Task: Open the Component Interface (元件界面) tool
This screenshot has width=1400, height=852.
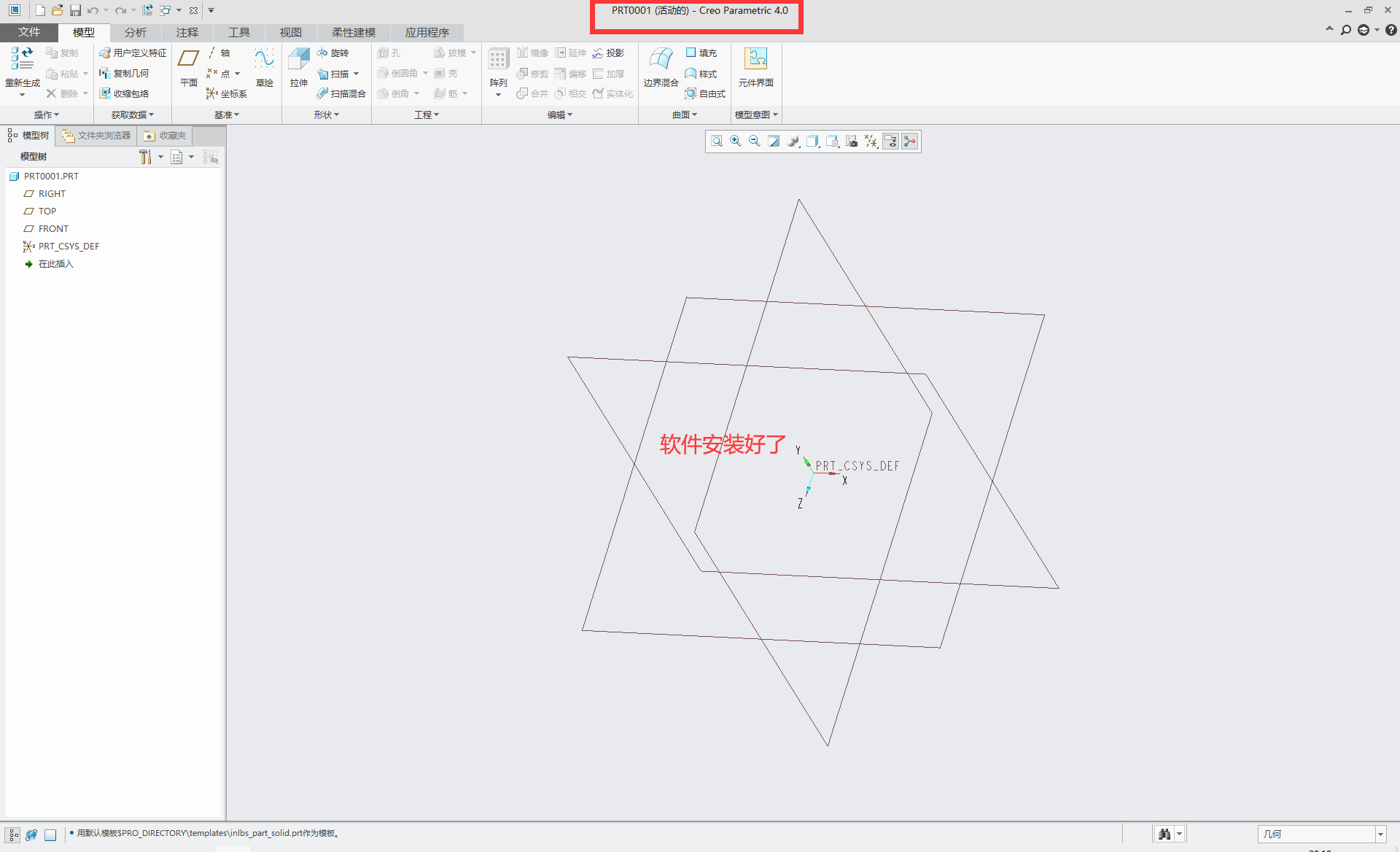Action: (755, 60)
